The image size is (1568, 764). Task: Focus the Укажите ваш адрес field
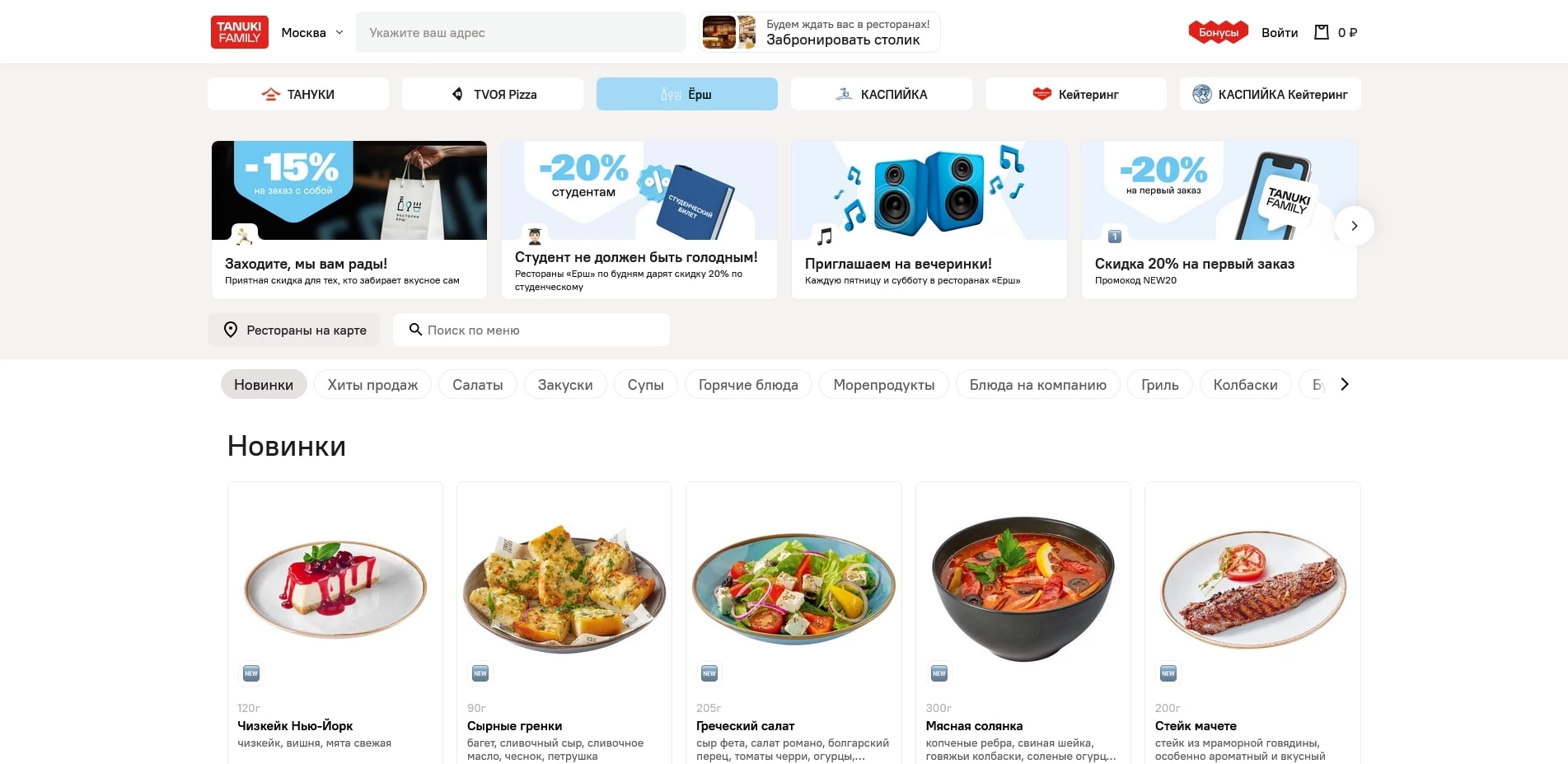(x=521, y=32)
